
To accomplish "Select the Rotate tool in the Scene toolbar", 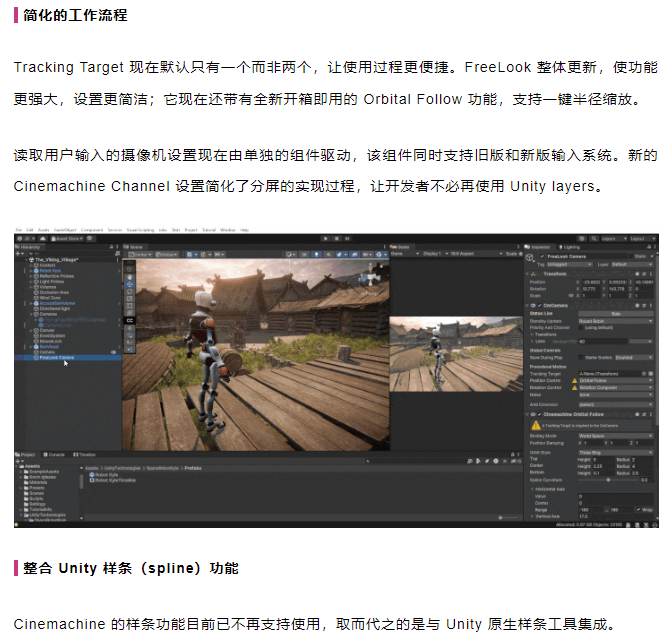I will (129, 291).
